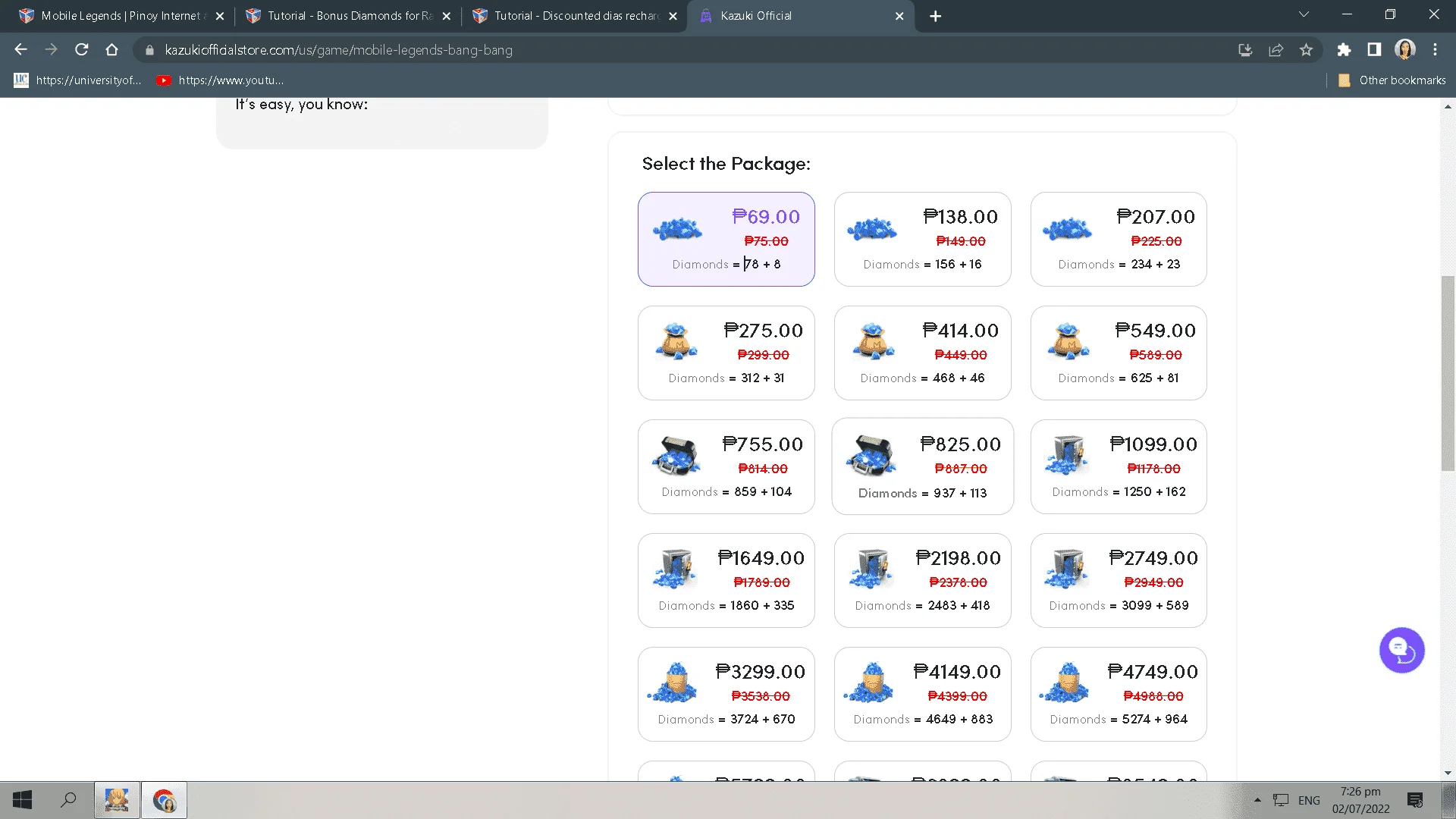The height and width of the screenshot is (819, 1456).
Task: Select the 2483 + 418 diamonds package
Action: point(922,580)
